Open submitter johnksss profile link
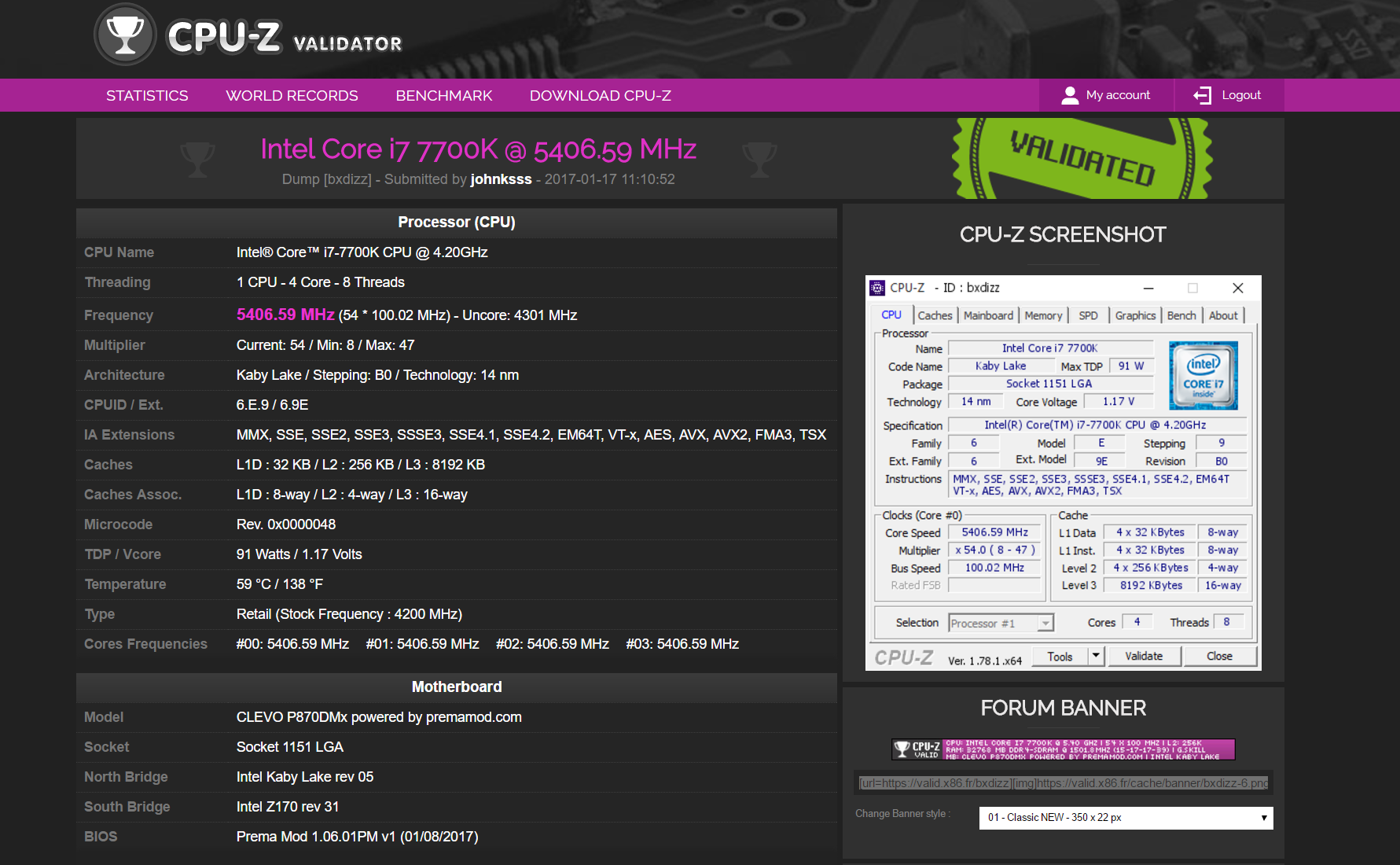The height and width of the screenshot is (865, 1400). pyautogui.click(x=502, y=179)
